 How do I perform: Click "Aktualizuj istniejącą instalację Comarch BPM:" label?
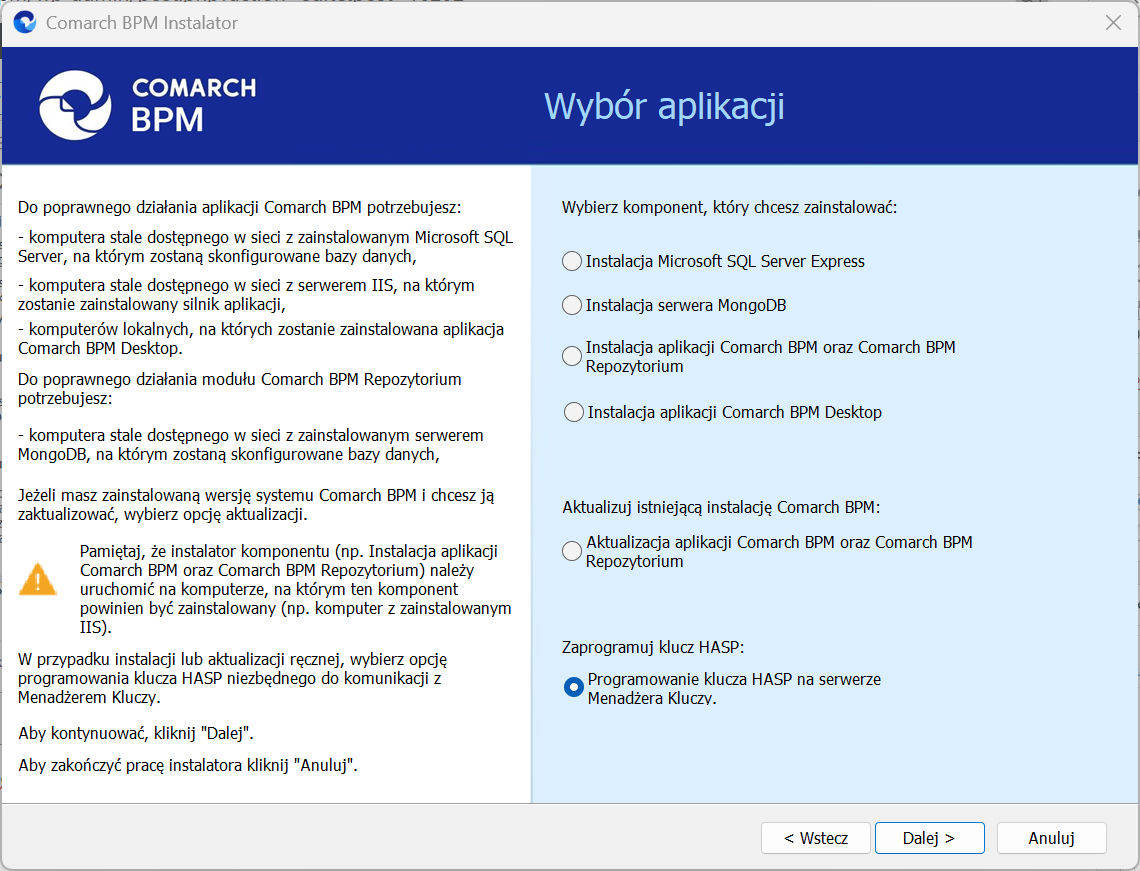click(721, 507)
